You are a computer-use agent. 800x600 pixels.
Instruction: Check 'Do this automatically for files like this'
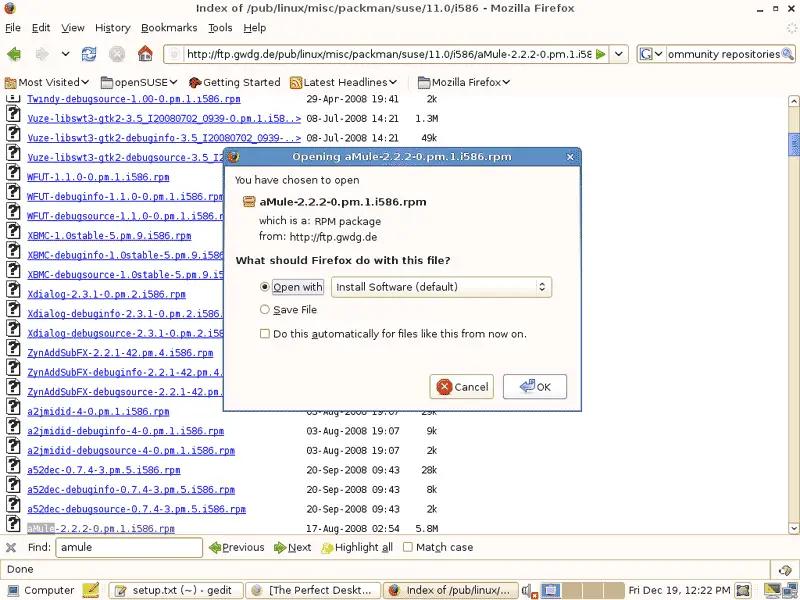point(265,334)
